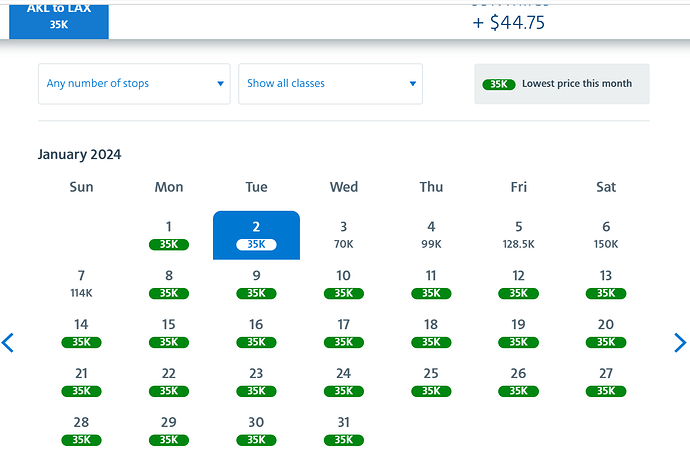Click the previous month left arrow
This screenshot has width=690, height=465.
8,343
